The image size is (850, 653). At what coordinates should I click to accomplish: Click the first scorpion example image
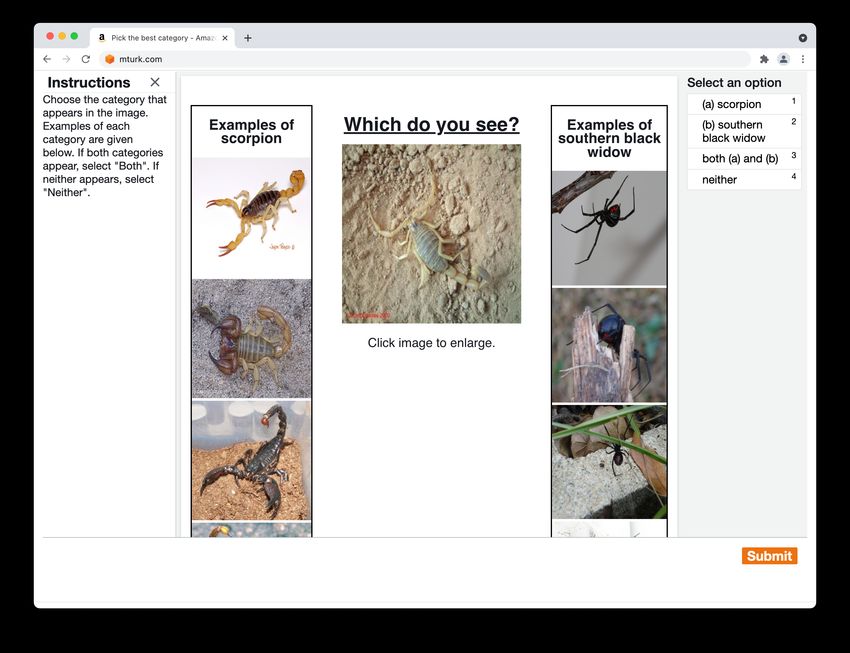pos(252,218)
